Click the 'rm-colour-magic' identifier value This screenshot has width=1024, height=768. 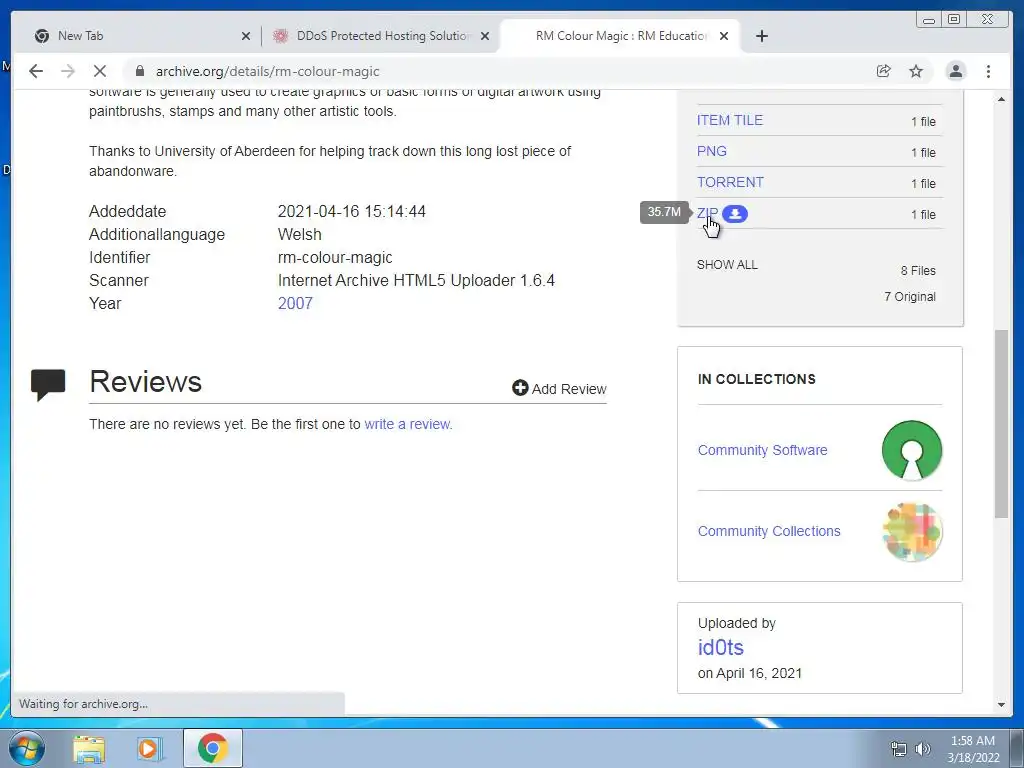pos(335,257)
